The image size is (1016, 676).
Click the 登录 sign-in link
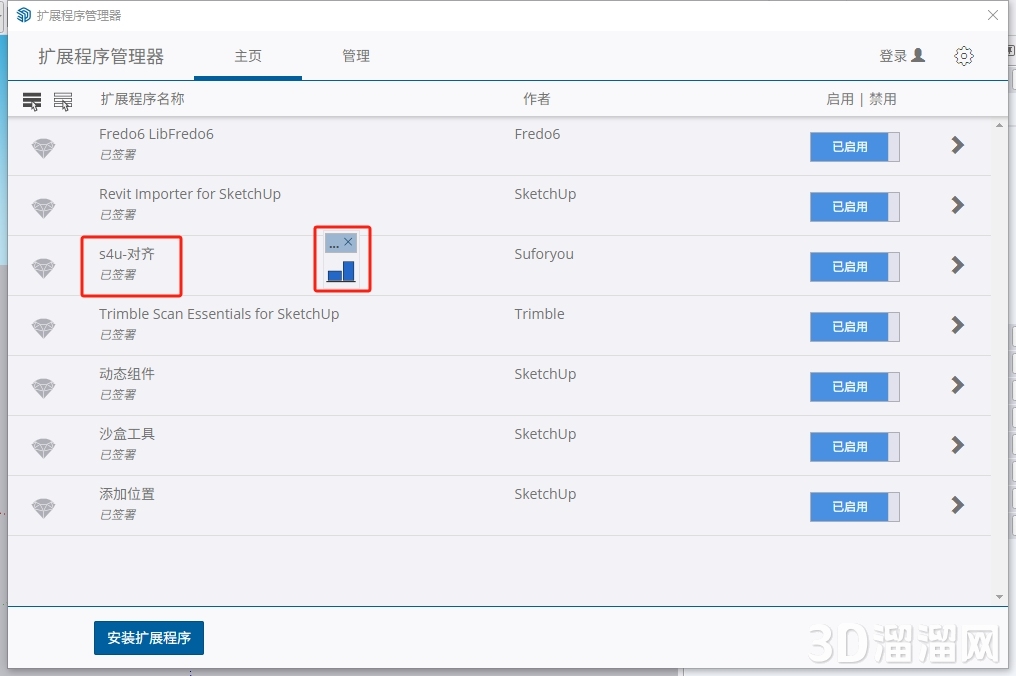[x=901, y=56]
